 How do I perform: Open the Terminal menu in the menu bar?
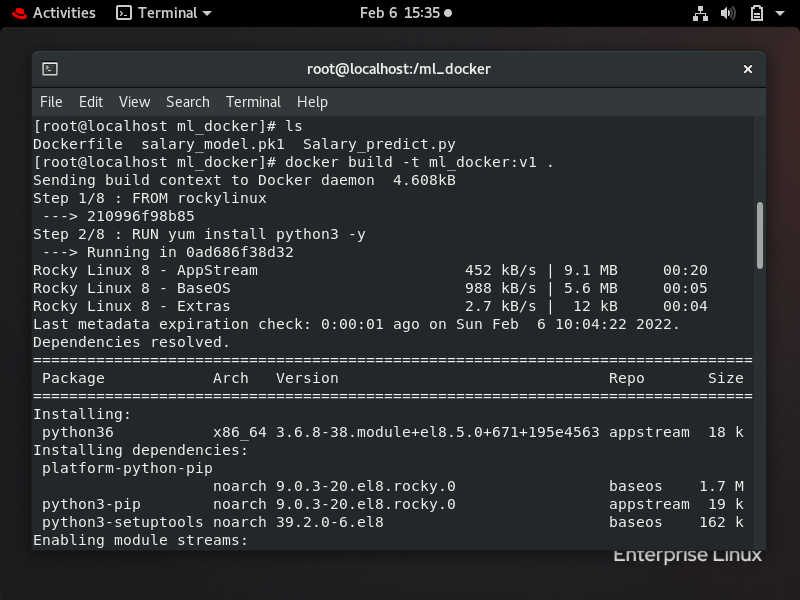tap(253, 102)
